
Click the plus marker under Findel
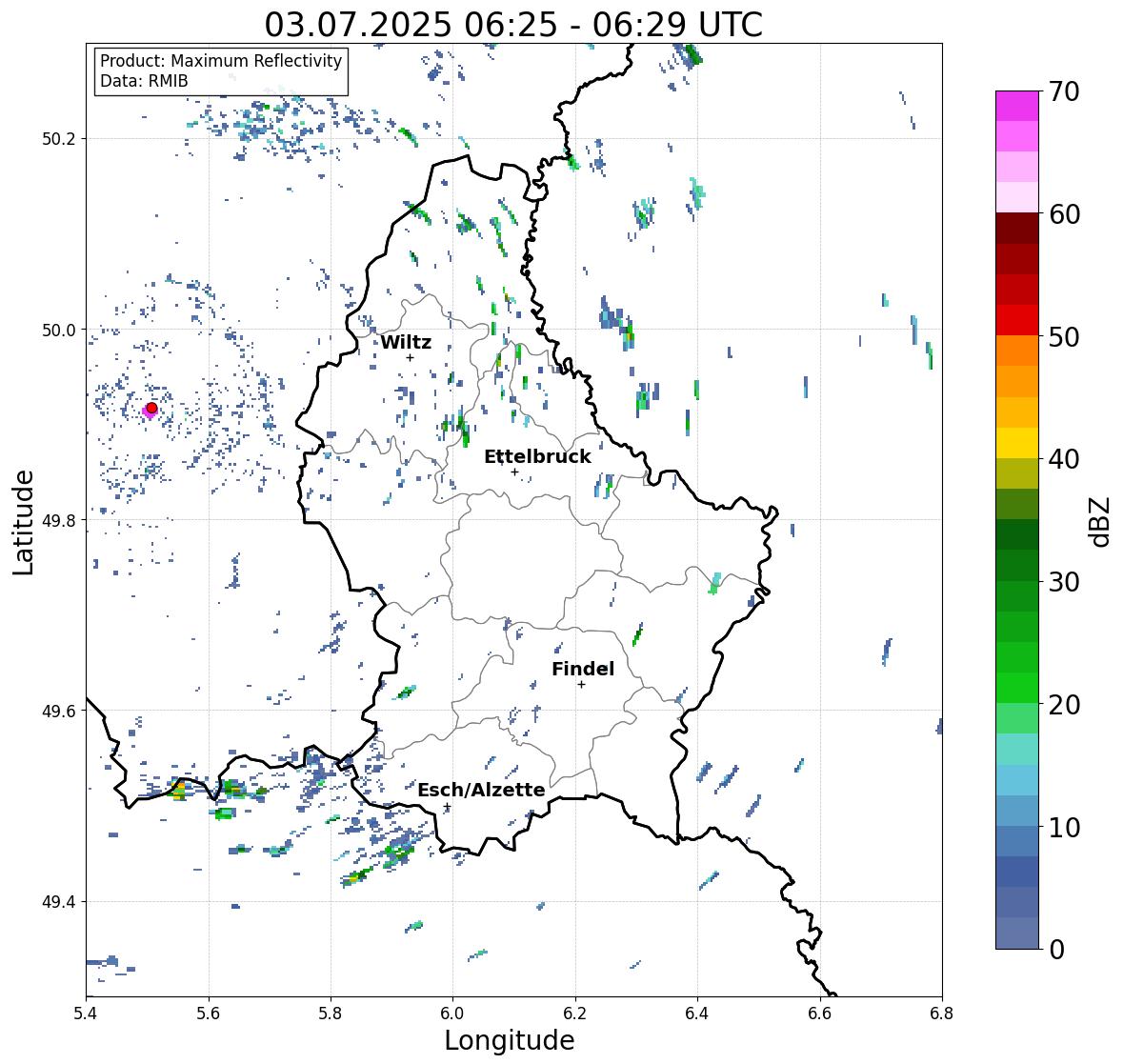point(582,685)
